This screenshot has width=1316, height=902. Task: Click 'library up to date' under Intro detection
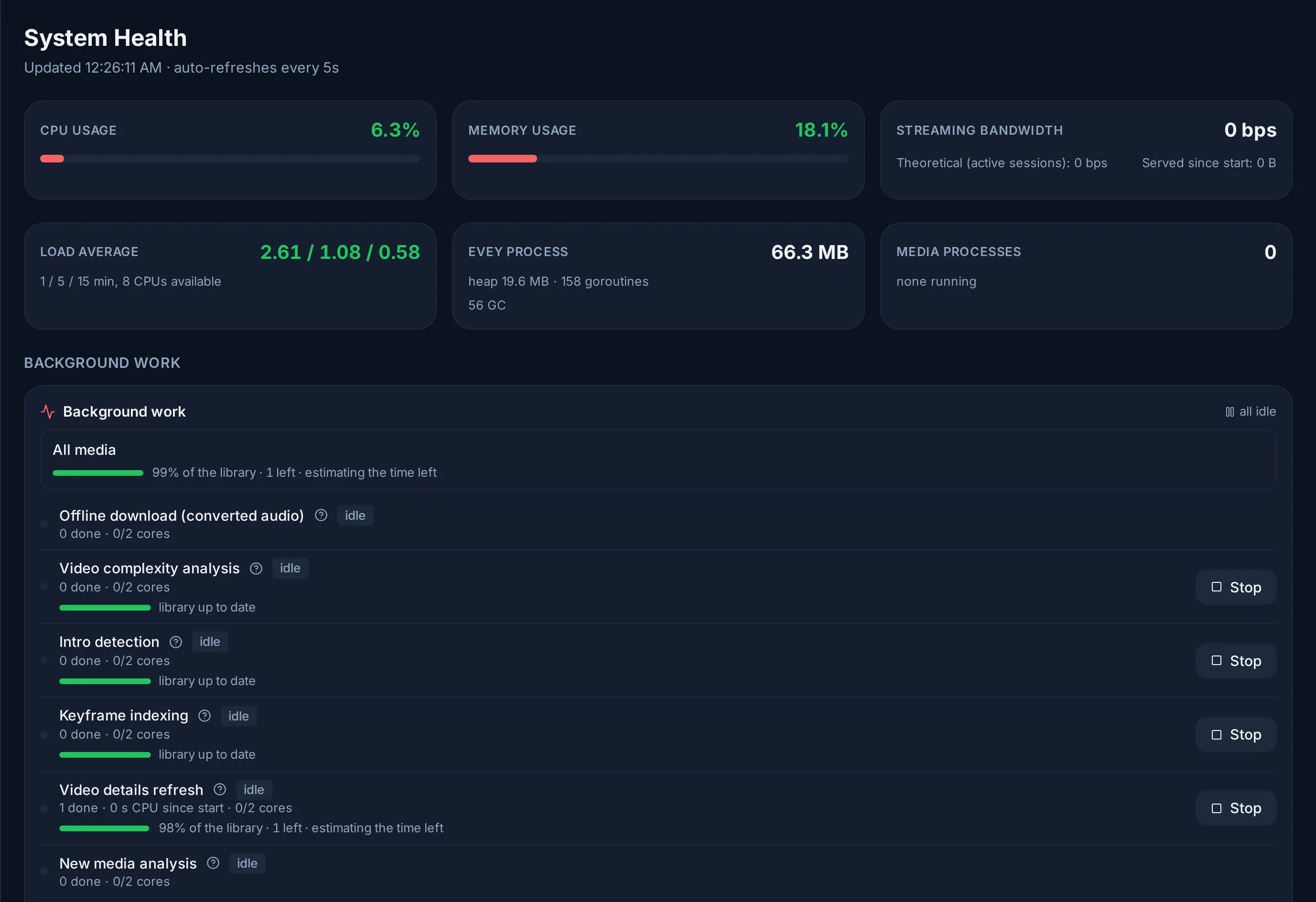pos(207,681)
